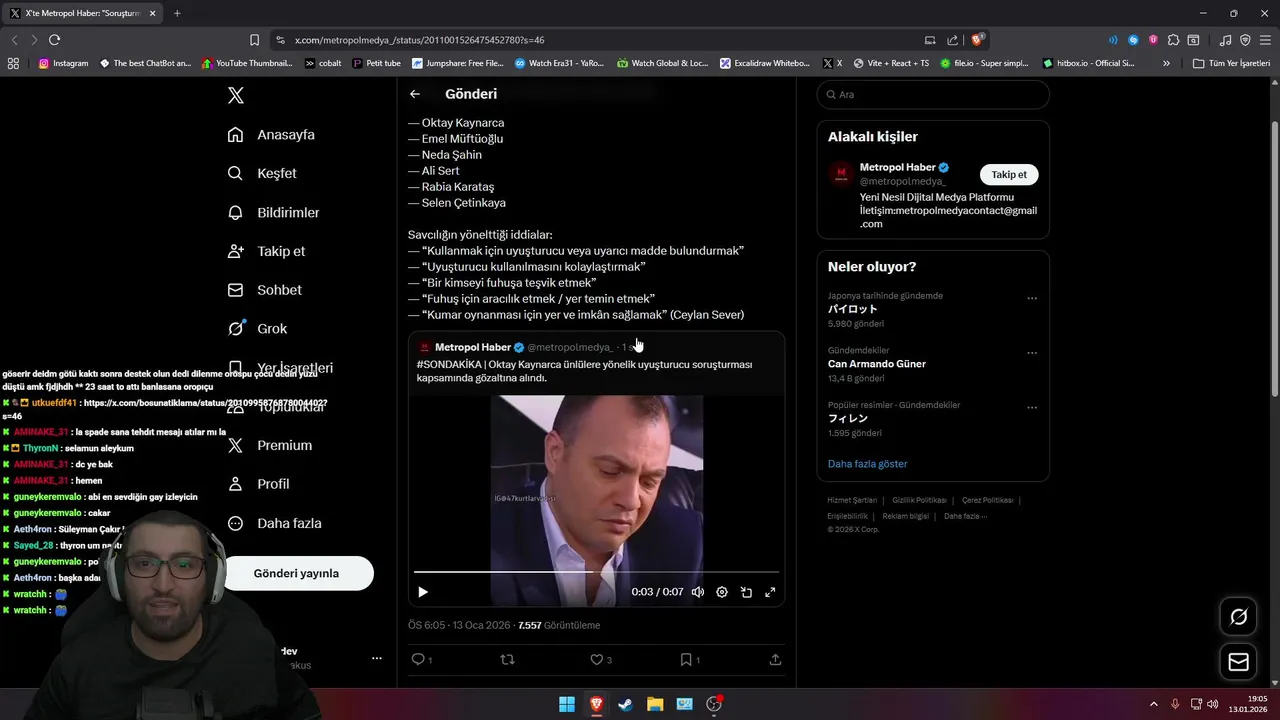This screenshot has width=1280, height=720.
Task: Bookmark the post with the bookmark icon
Action: pos(686,659)
